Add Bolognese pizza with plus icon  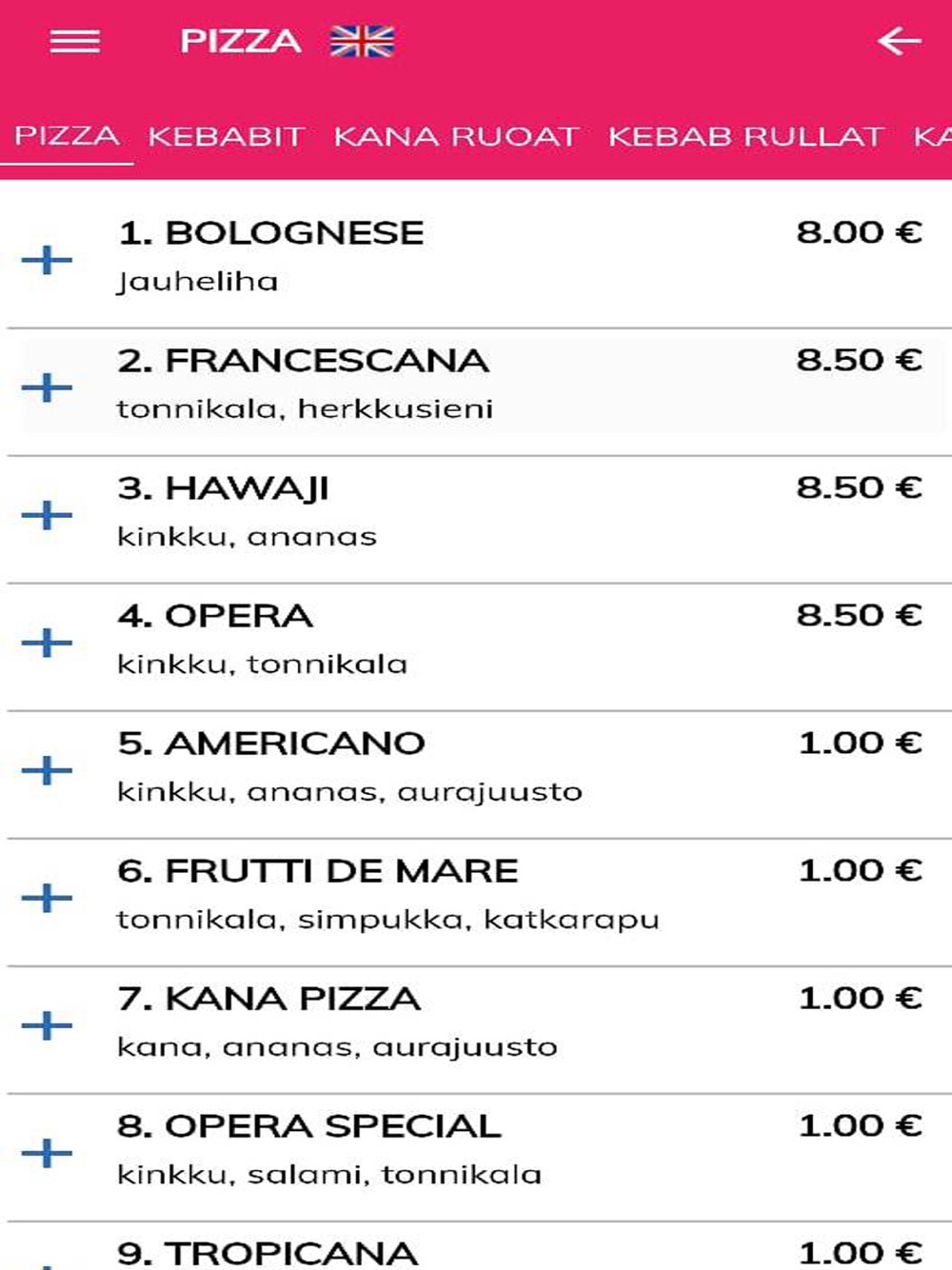coord(47,259)
